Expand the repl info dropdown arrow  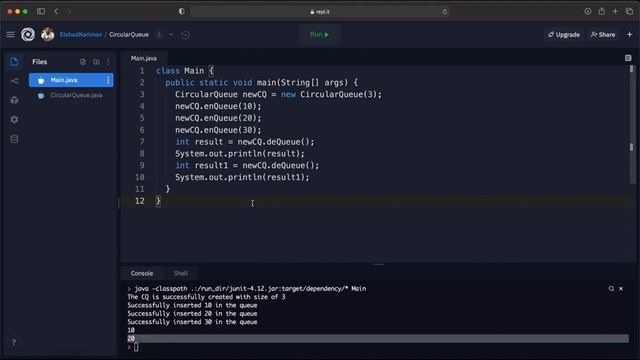coord(171,35)
